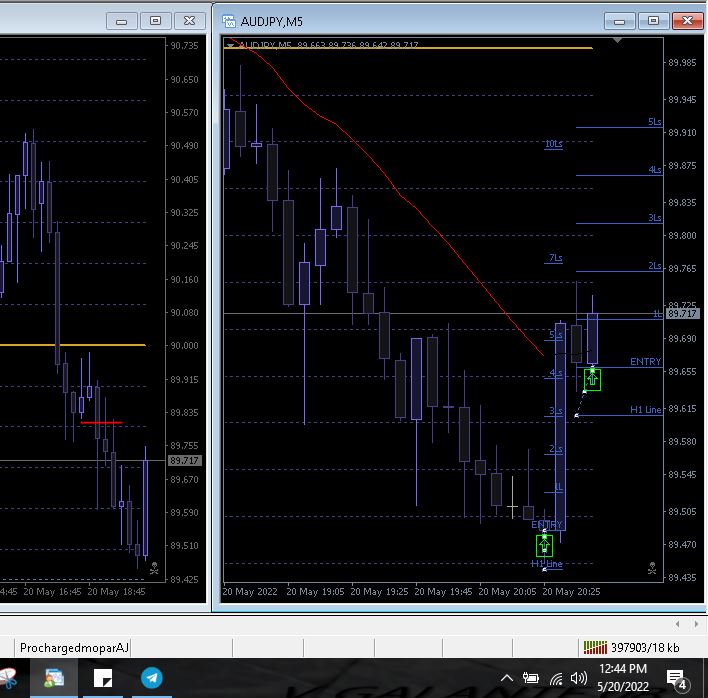Select the H1 Line label on right side
The width and height of the screenshot is (708, 698).
[x=645, y=409]
